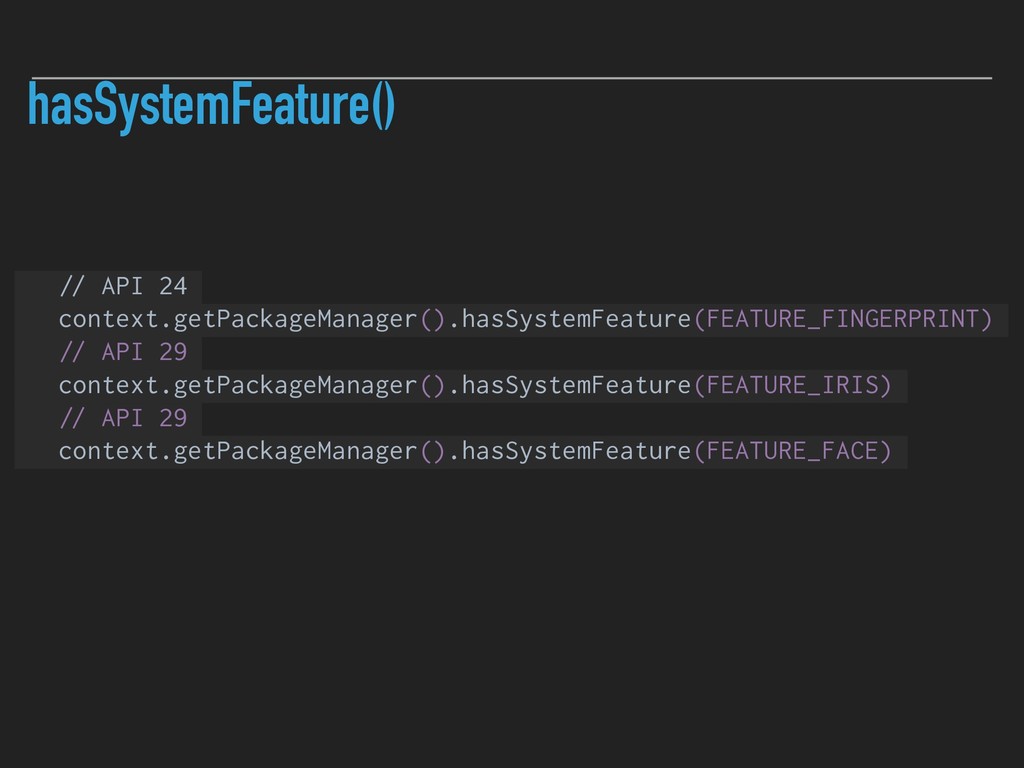Click hasSystemFeature call in the FEATURE_FINGERPRINT line
Image resolution: width=1024 pixels, height=768 pixels.
point(577,320)
